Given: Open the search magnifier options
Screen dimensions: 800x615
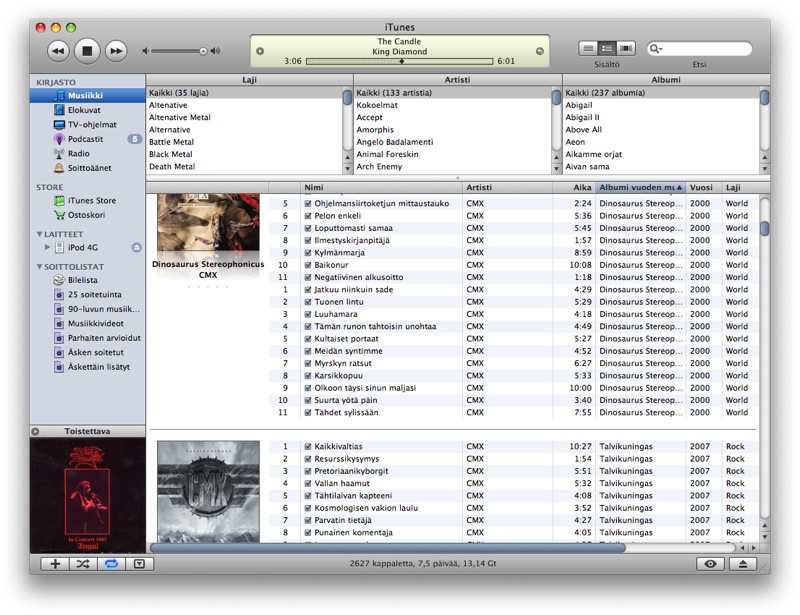Looking at the screenshot, I should pos(655,49).
